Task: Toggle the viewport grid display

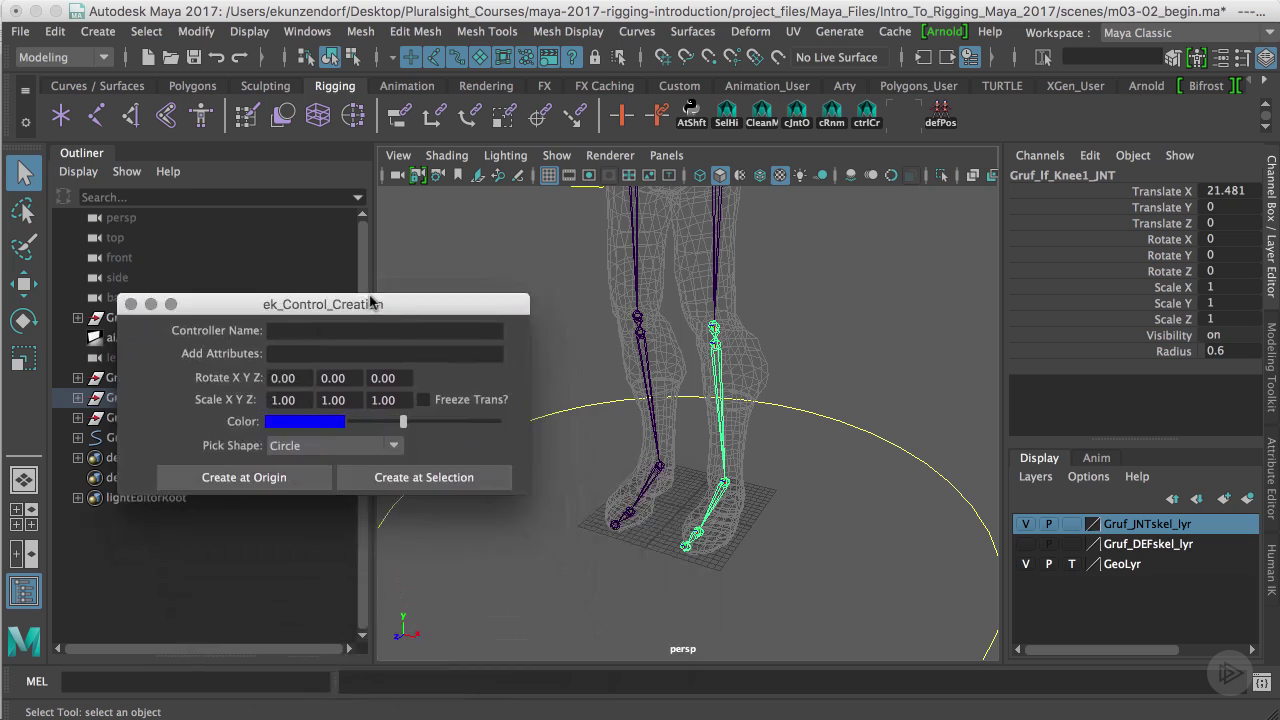Action: click(x=549, y=176)
